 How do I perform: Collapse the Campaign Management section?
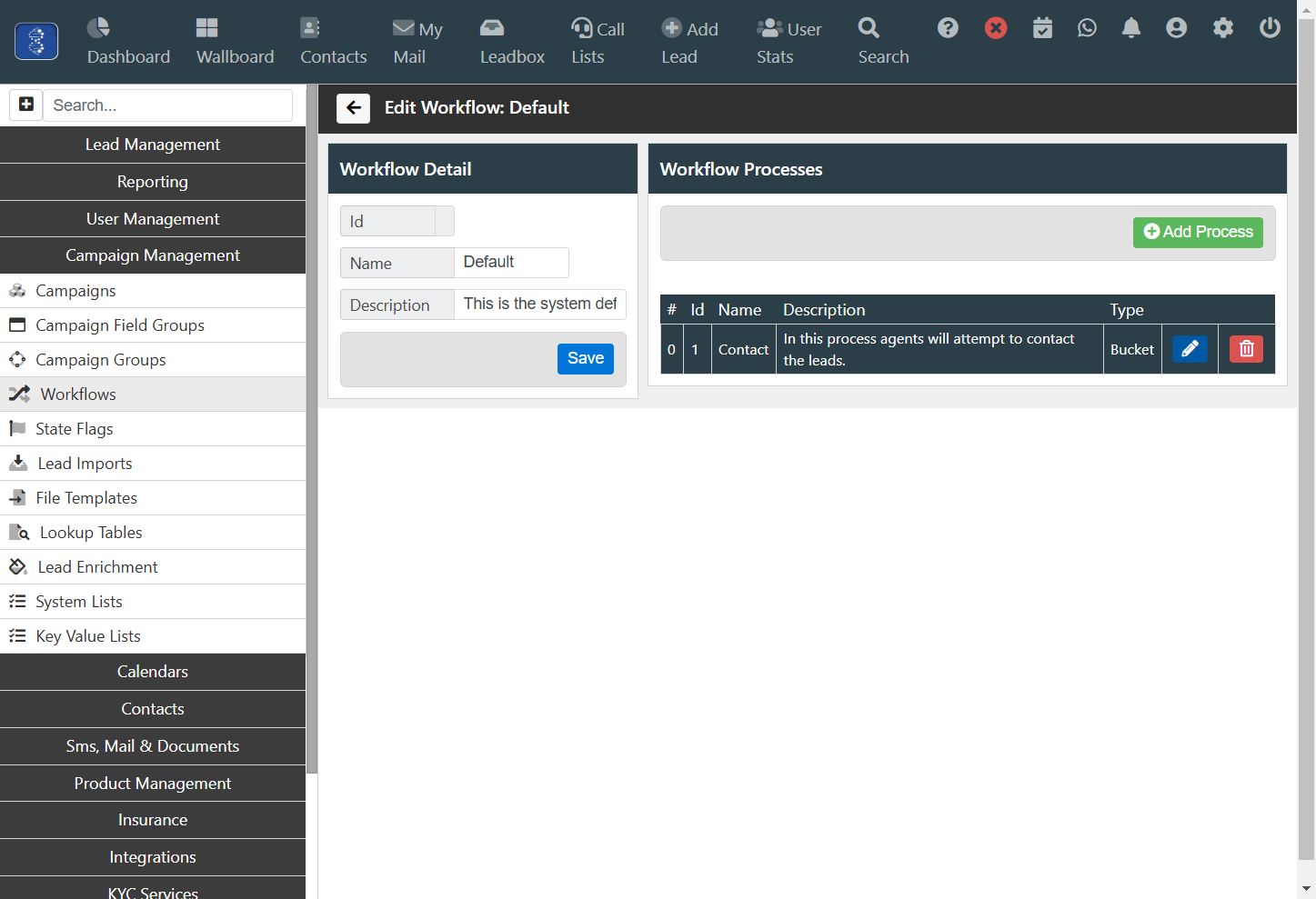pyautogui.click(x=153, y=255)
